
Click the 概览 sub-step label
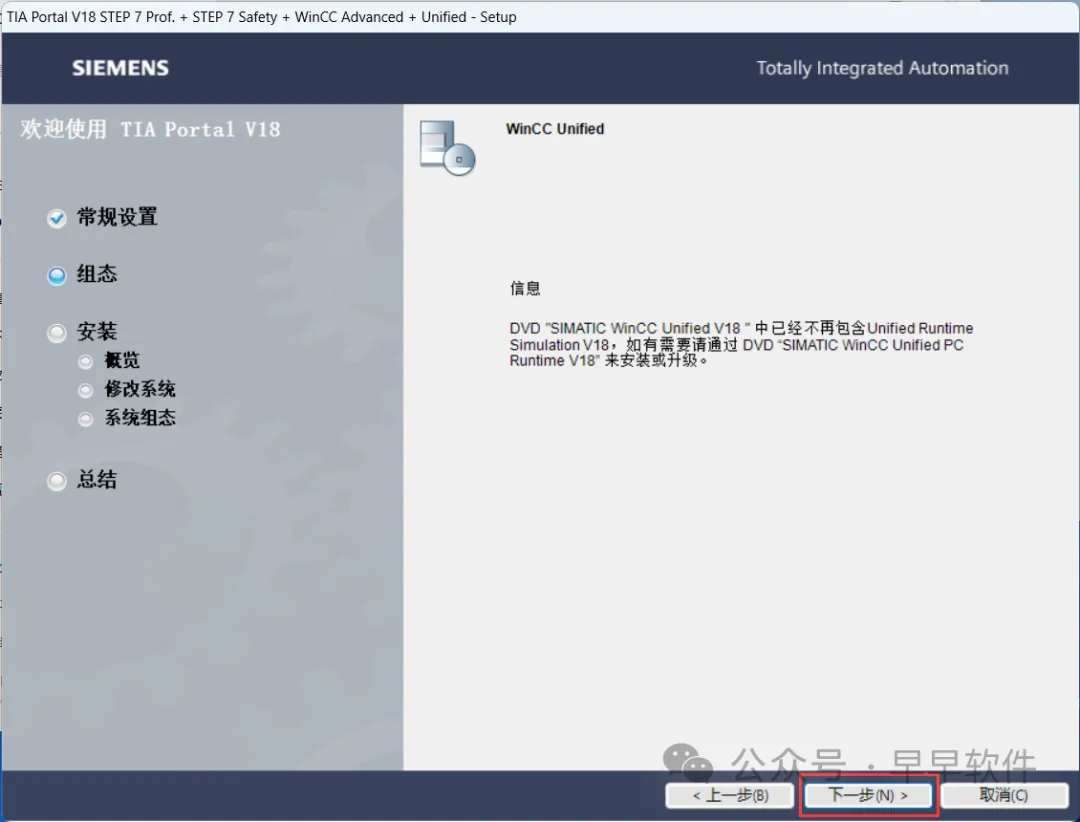pos(122,360)
